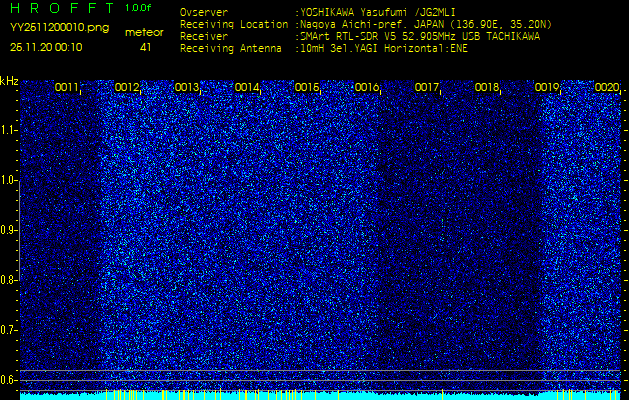Viewport: 629px width, 400px height.
Task: Click the meteor label
Action: pyautogui.click(x=144, y=33)
